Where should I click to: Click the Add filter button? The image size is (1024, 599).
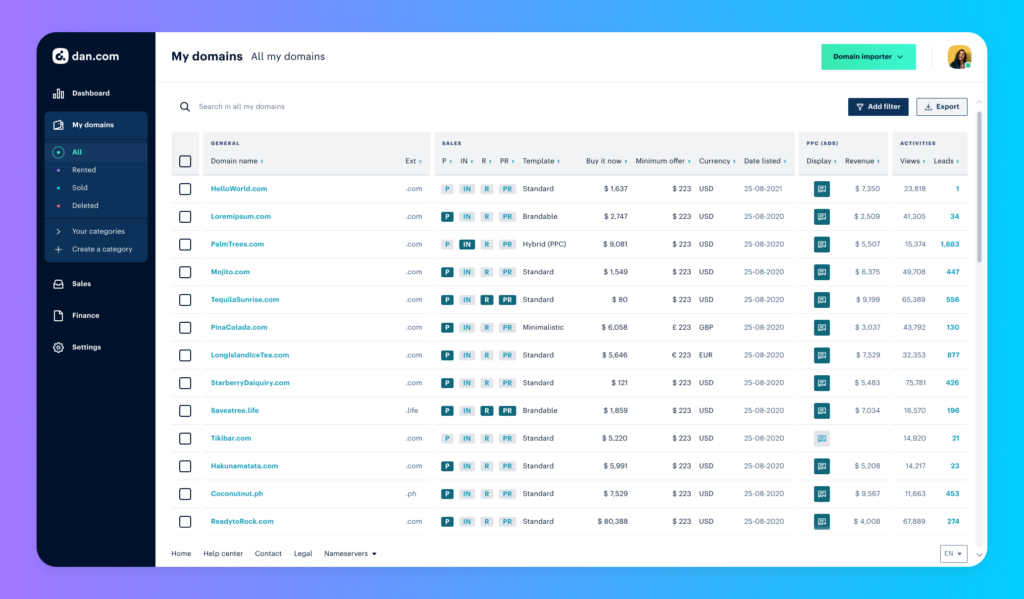coord(878,106)
